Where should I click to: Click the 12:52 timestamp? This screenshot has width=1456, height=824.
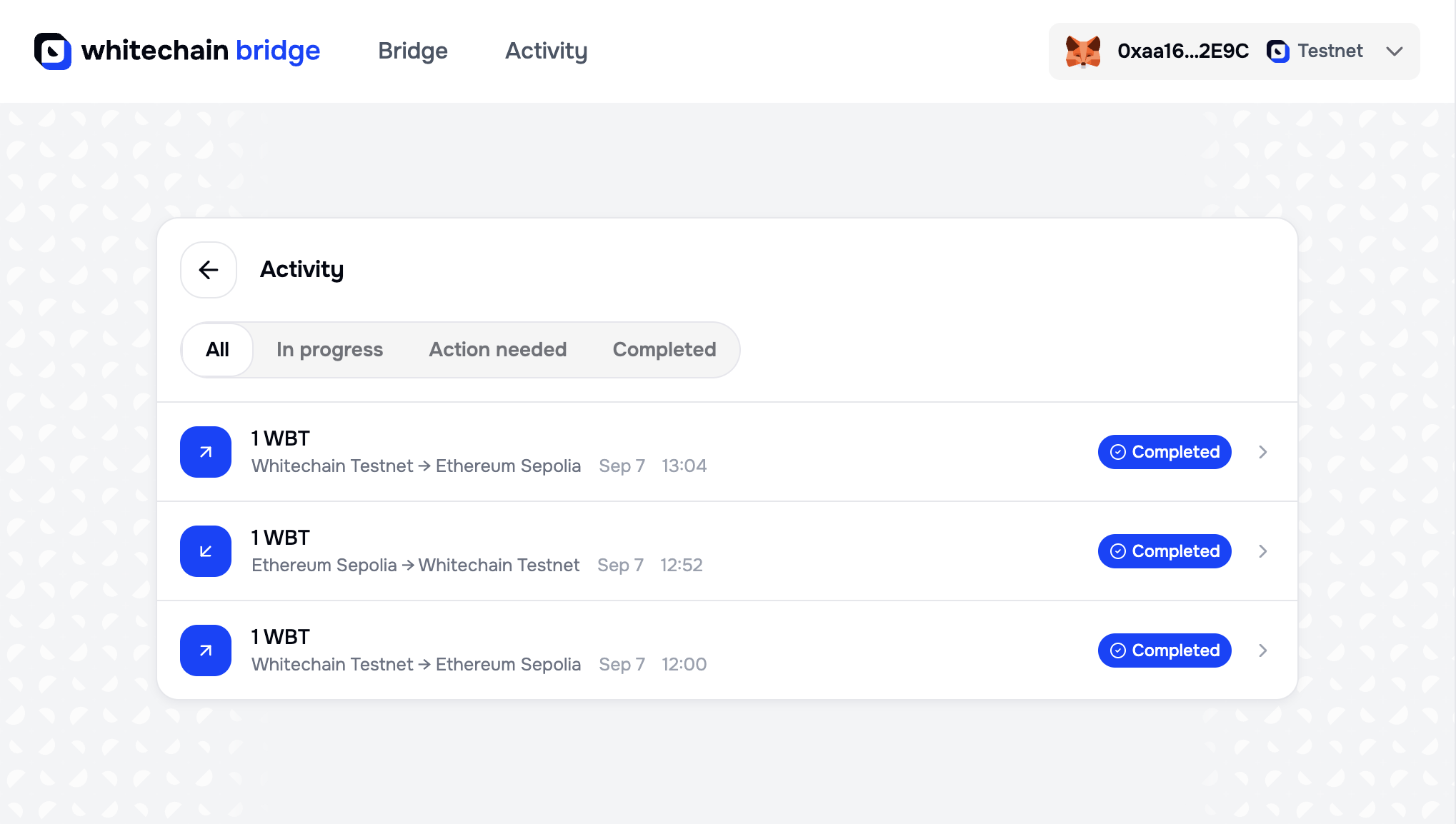click(x=681, y=566)
